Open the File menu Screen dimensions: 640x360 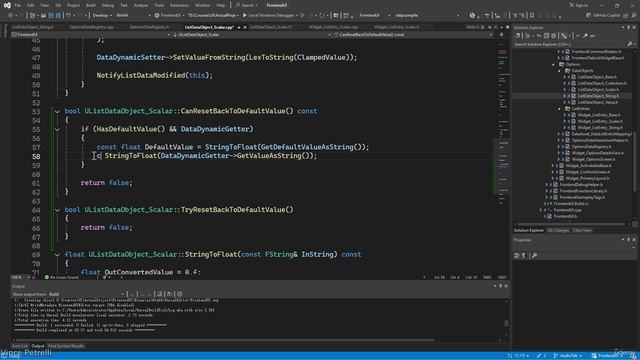(17, 5)
